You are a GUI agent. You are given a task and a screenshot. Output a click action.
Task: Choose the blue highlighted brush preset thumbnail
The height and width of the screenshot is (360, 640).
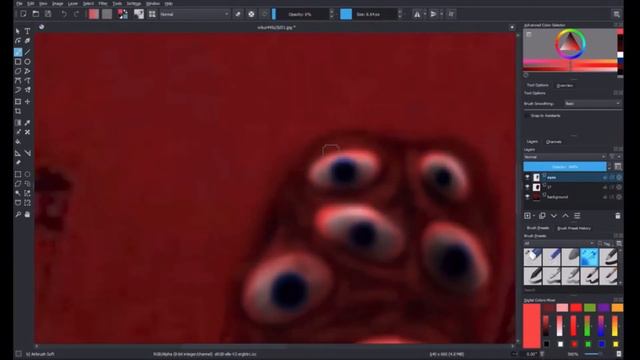click(x=589, y=258)
